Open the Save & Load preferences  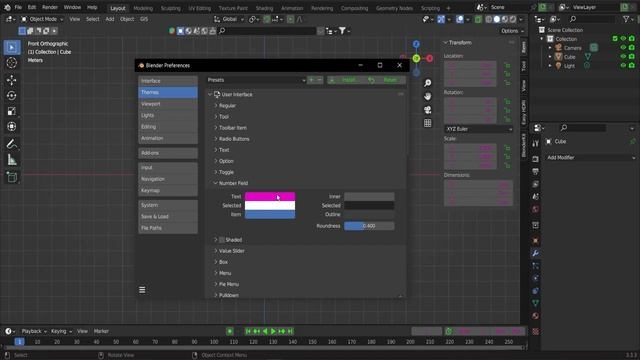[x=168, y=217]
